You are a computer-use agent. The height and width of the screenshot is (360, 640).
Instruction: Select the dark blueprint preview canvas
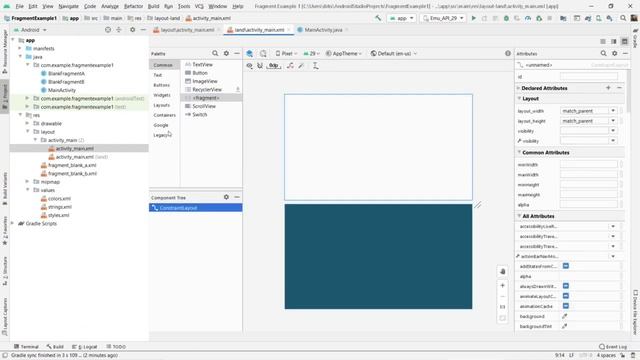(x=378, y=256)
